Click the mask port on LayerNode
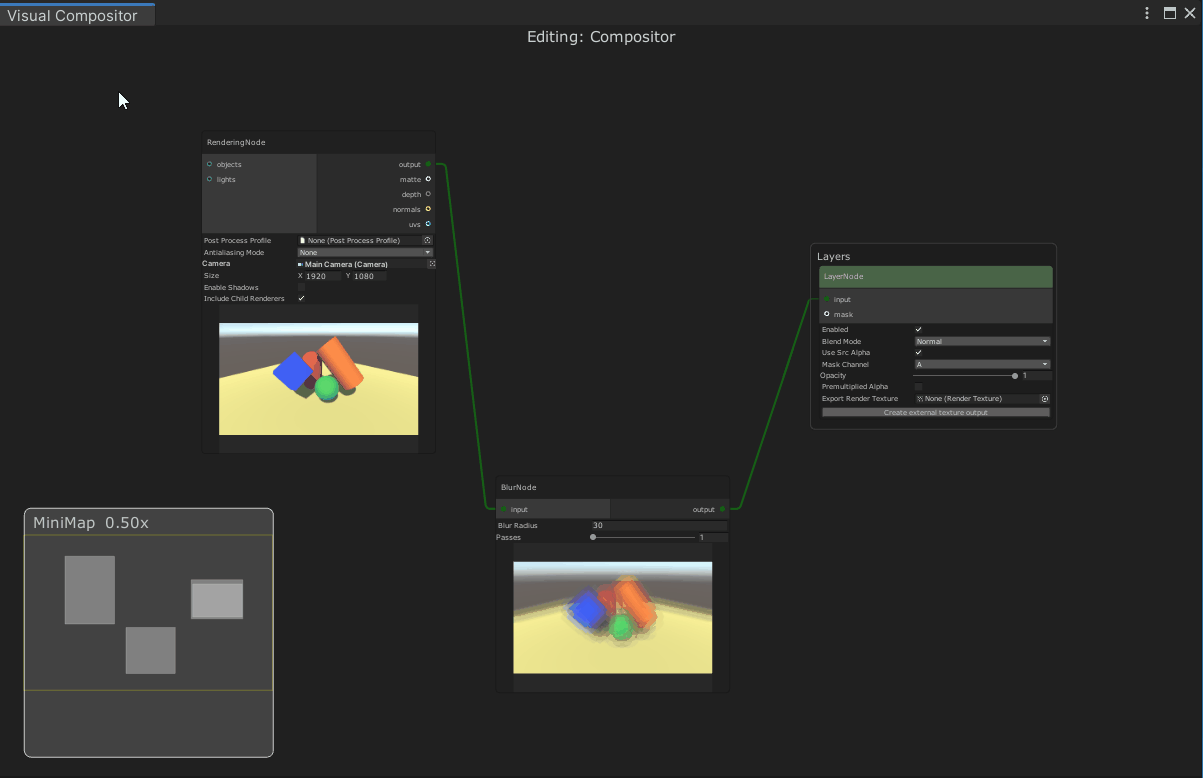Viewport: 1203px width, 778px height. 826,314
